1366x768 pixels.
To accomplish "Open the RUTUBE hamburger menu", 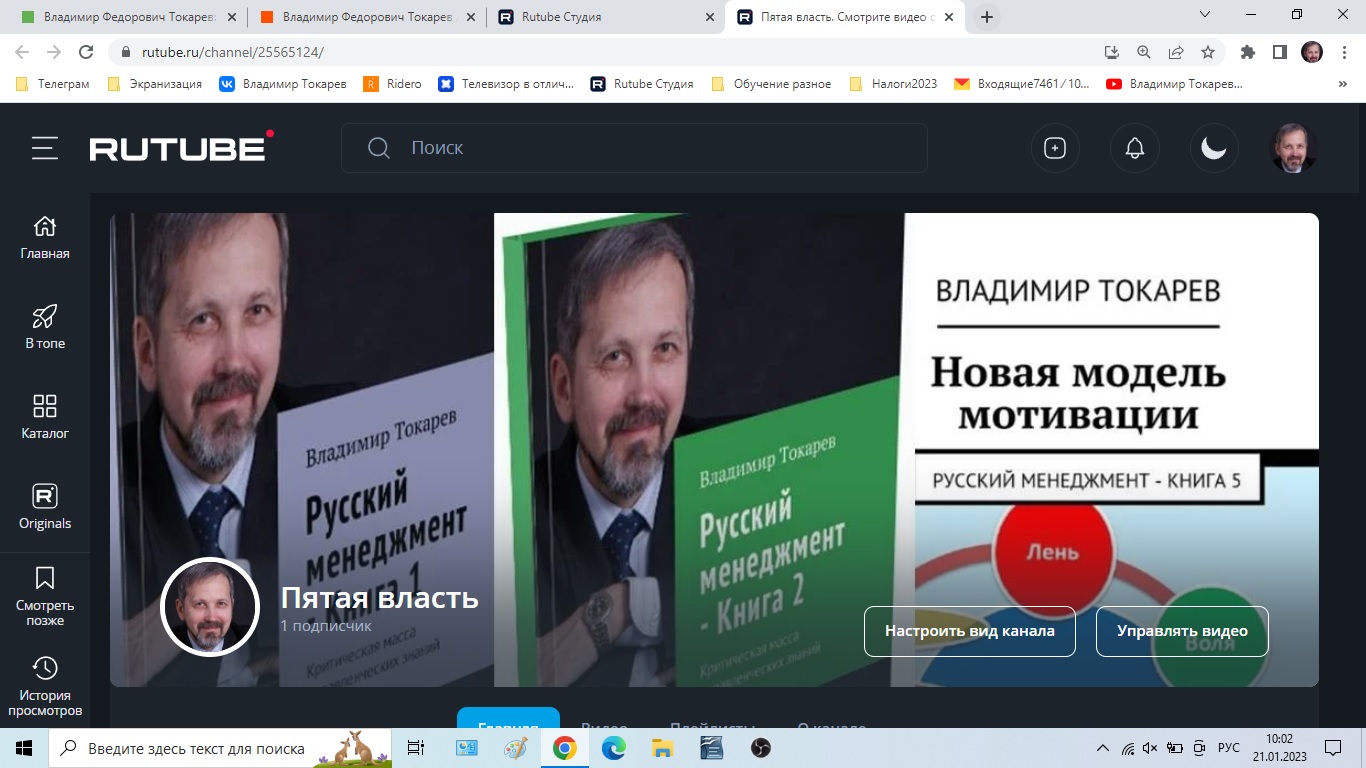I will coord(44,148).
